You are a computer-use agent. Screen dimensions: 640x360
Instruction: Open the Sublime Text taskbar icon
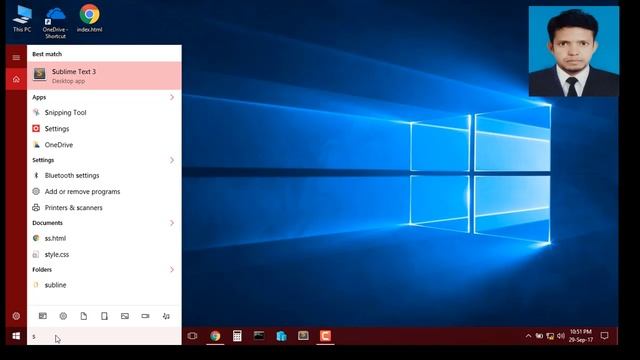coord(303,336)
